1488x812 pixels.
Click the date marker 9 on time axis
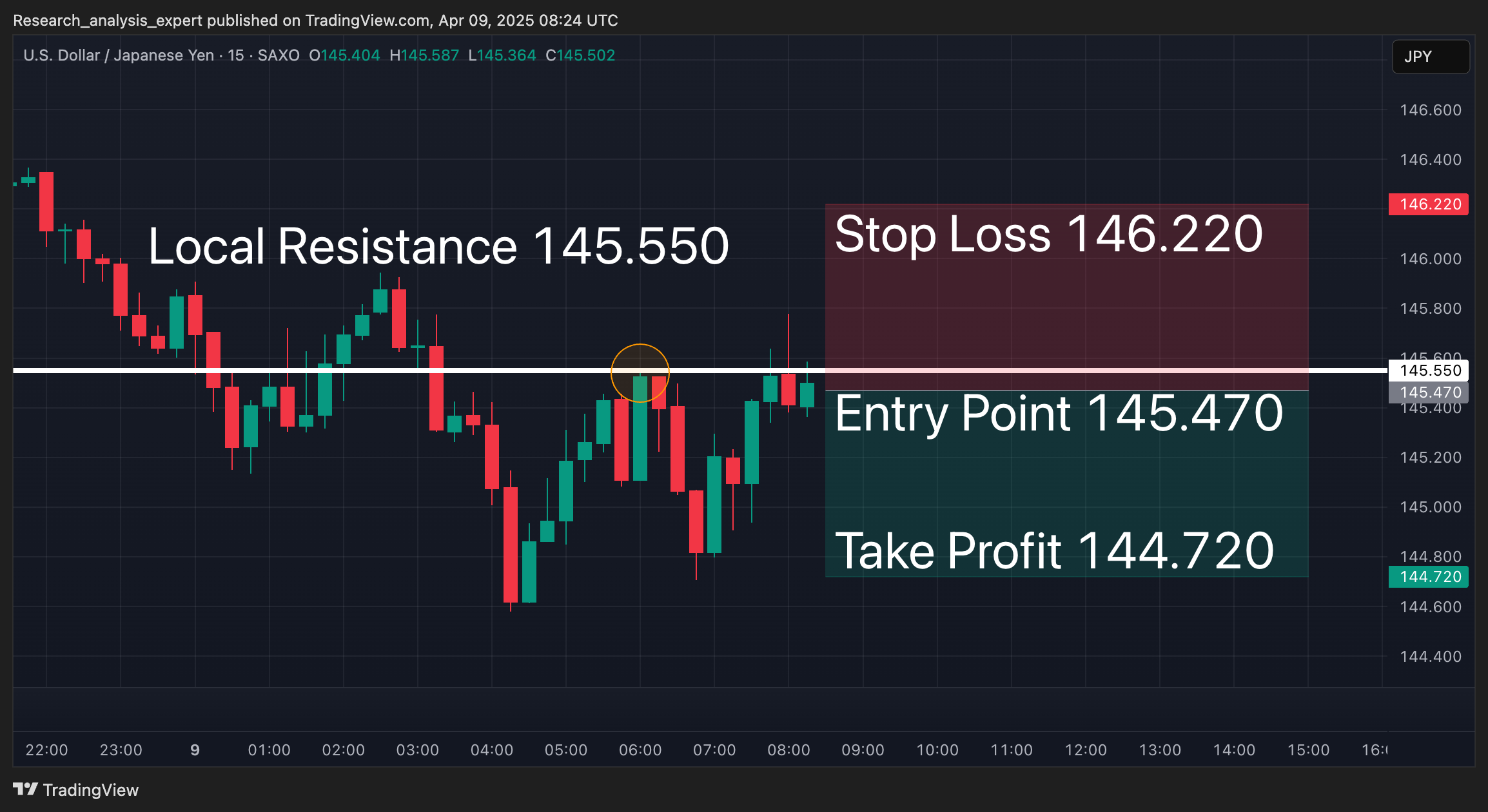[x=195, y=750]
